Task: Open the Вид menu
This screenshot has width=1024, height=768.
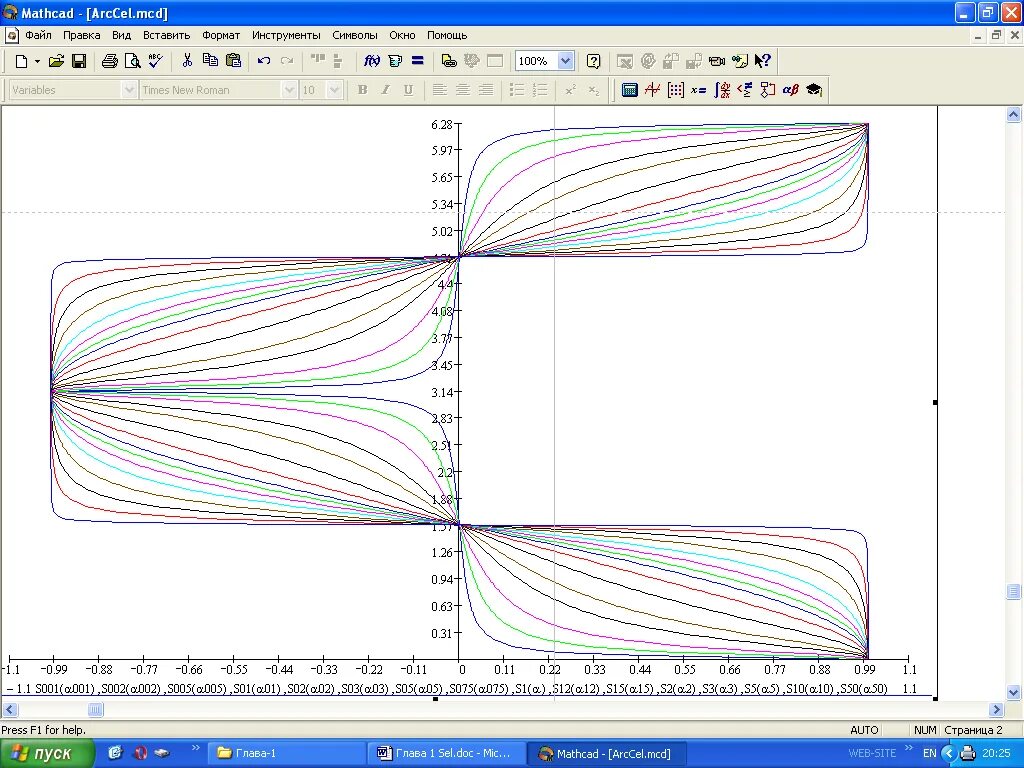Action: click(121, 35)
